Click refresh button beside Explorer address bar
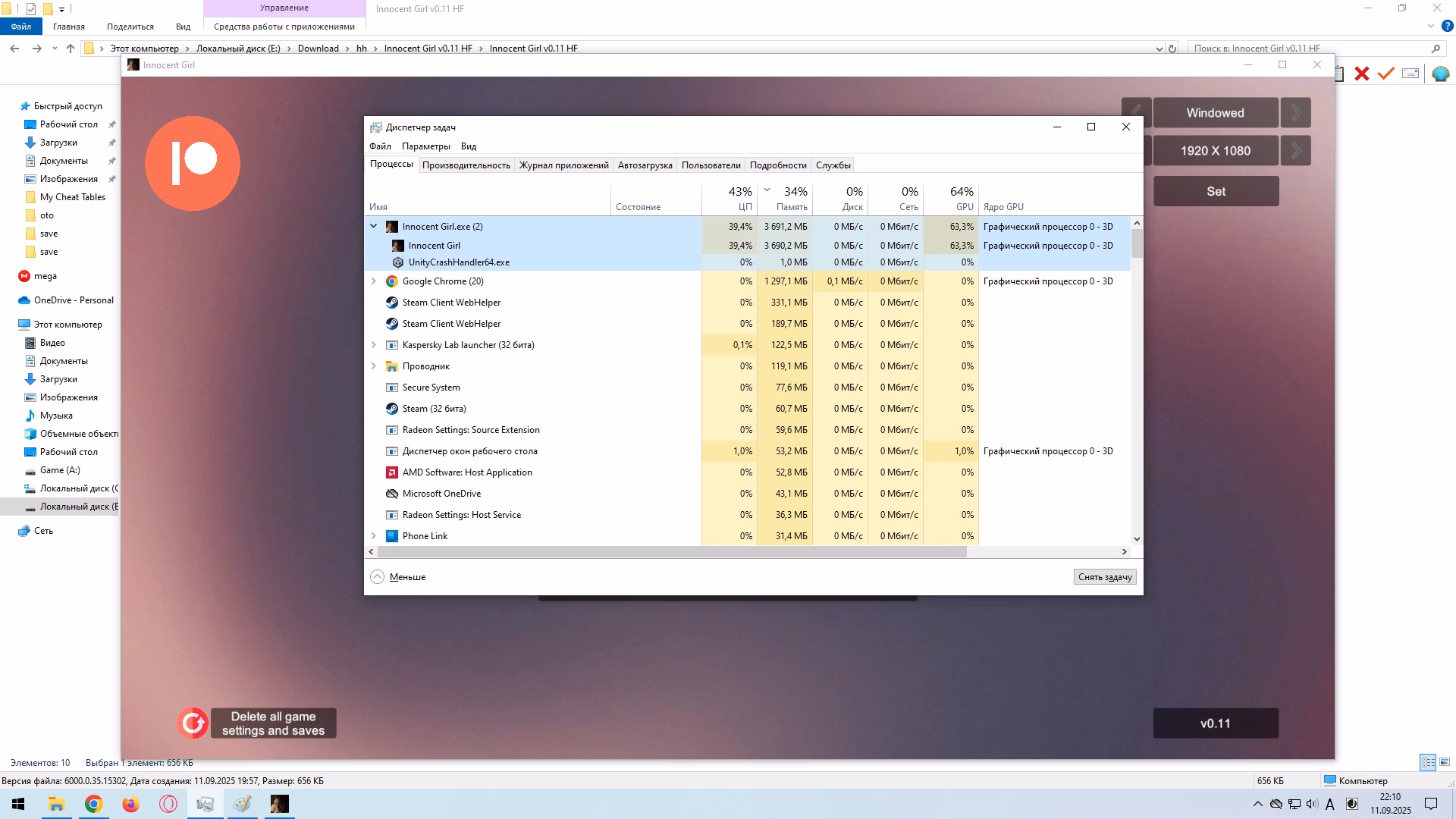Image resolution: width=1456 pixels, height=819 pixels. coord(1172,49)
